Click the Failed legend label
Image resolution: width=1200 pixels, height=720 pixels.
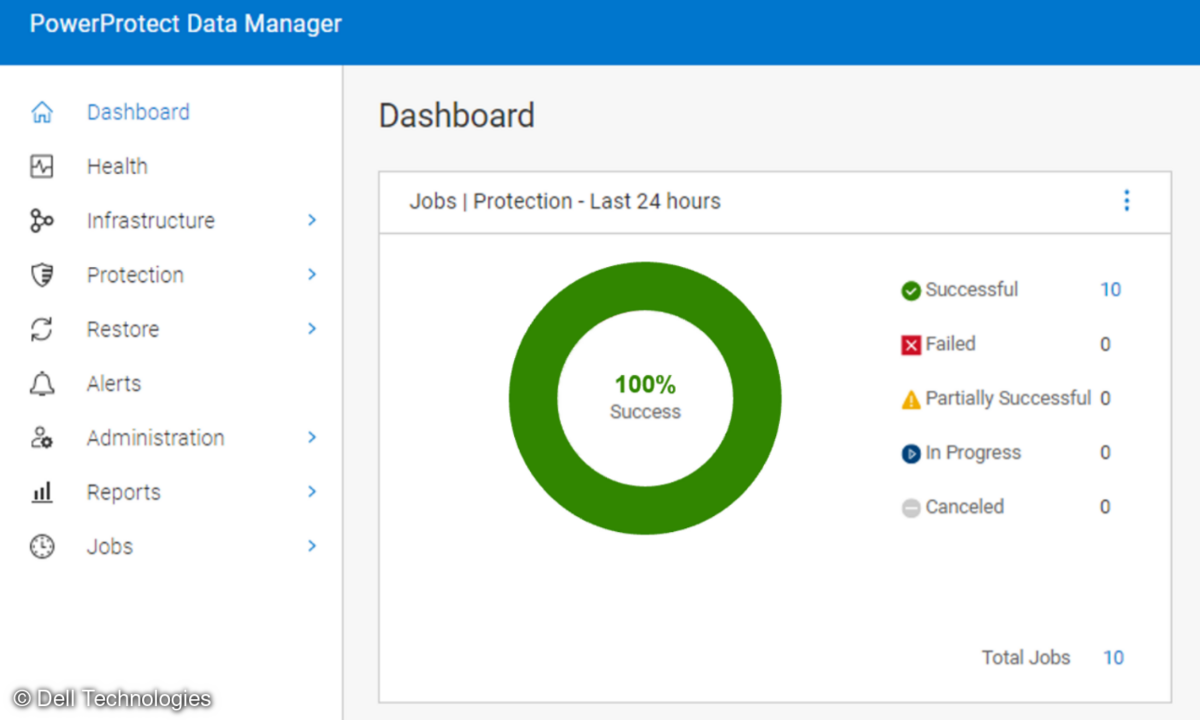(x=950, y=344)
